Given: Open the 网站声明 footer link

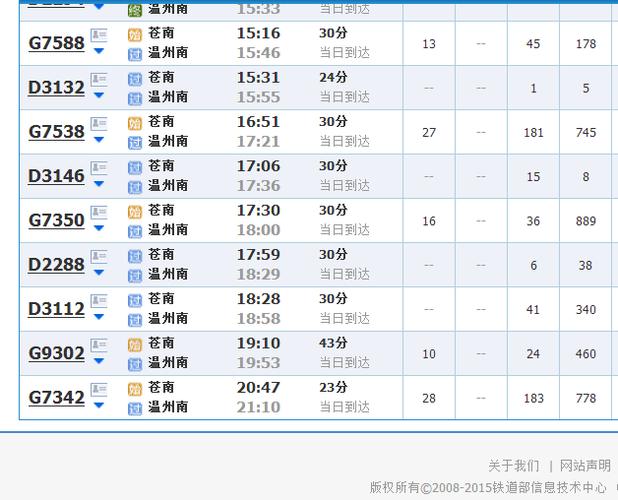Looking at the screenshot, I should pos(585,466).
